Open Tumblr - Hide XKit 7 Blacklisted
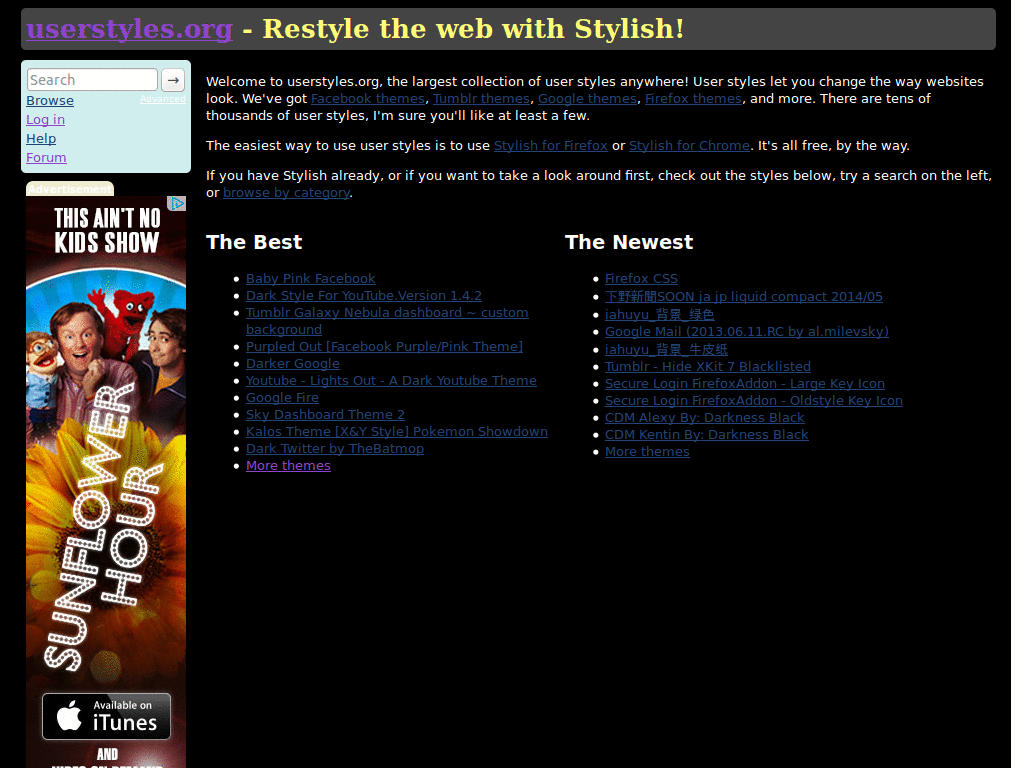1024x768 pixels. point(708,366)
